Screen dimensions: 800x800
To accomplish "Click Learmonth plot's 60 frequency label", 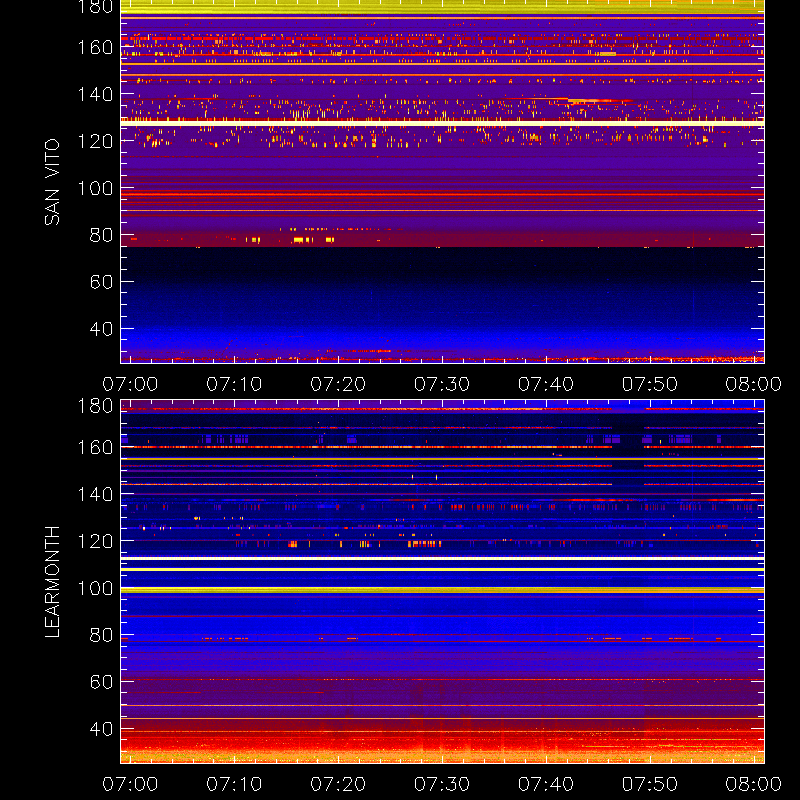I will [101, 682].
